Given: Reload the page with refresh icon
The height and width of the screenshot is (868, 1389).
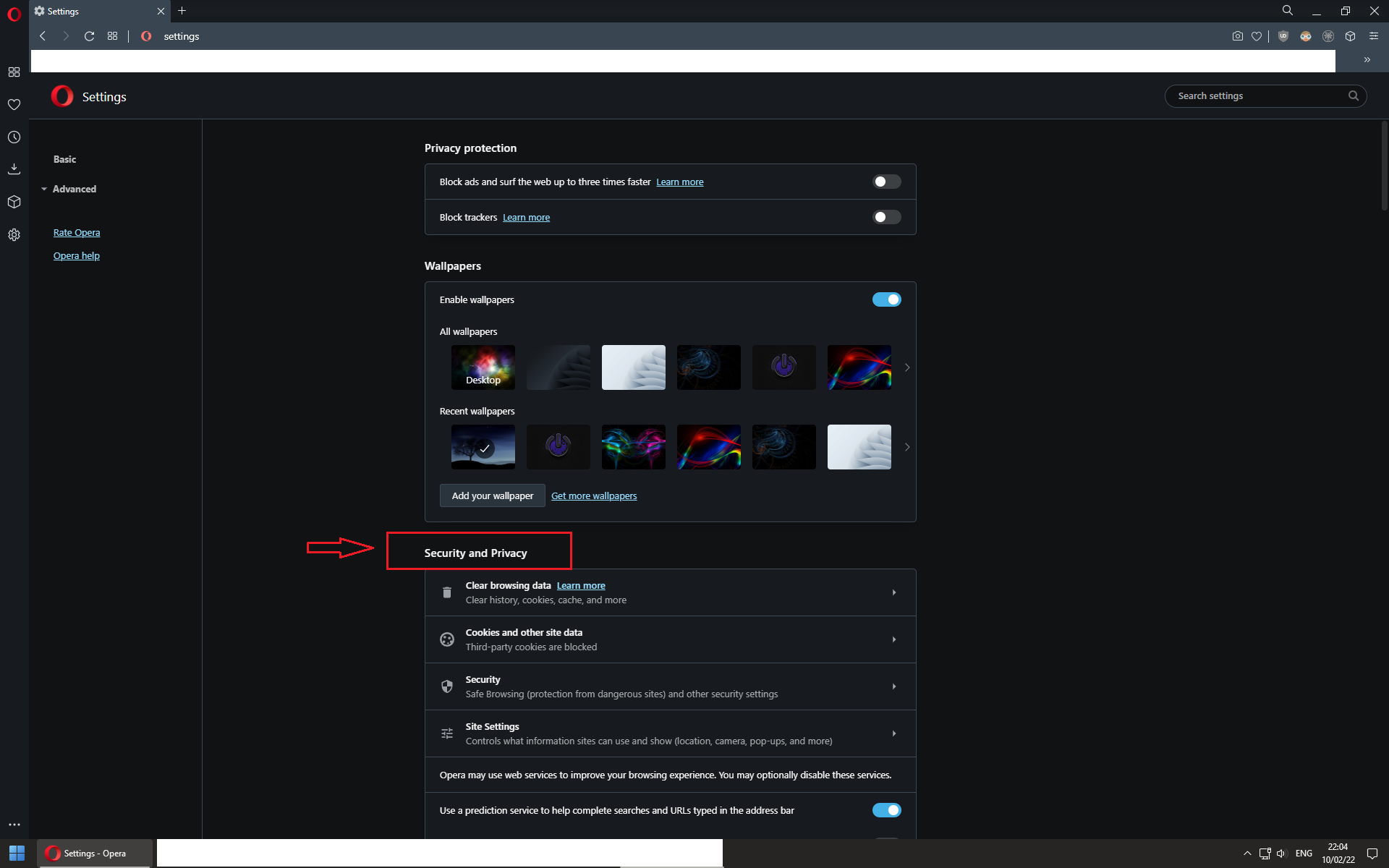Looking at the screenshot, I should (89, 36).
